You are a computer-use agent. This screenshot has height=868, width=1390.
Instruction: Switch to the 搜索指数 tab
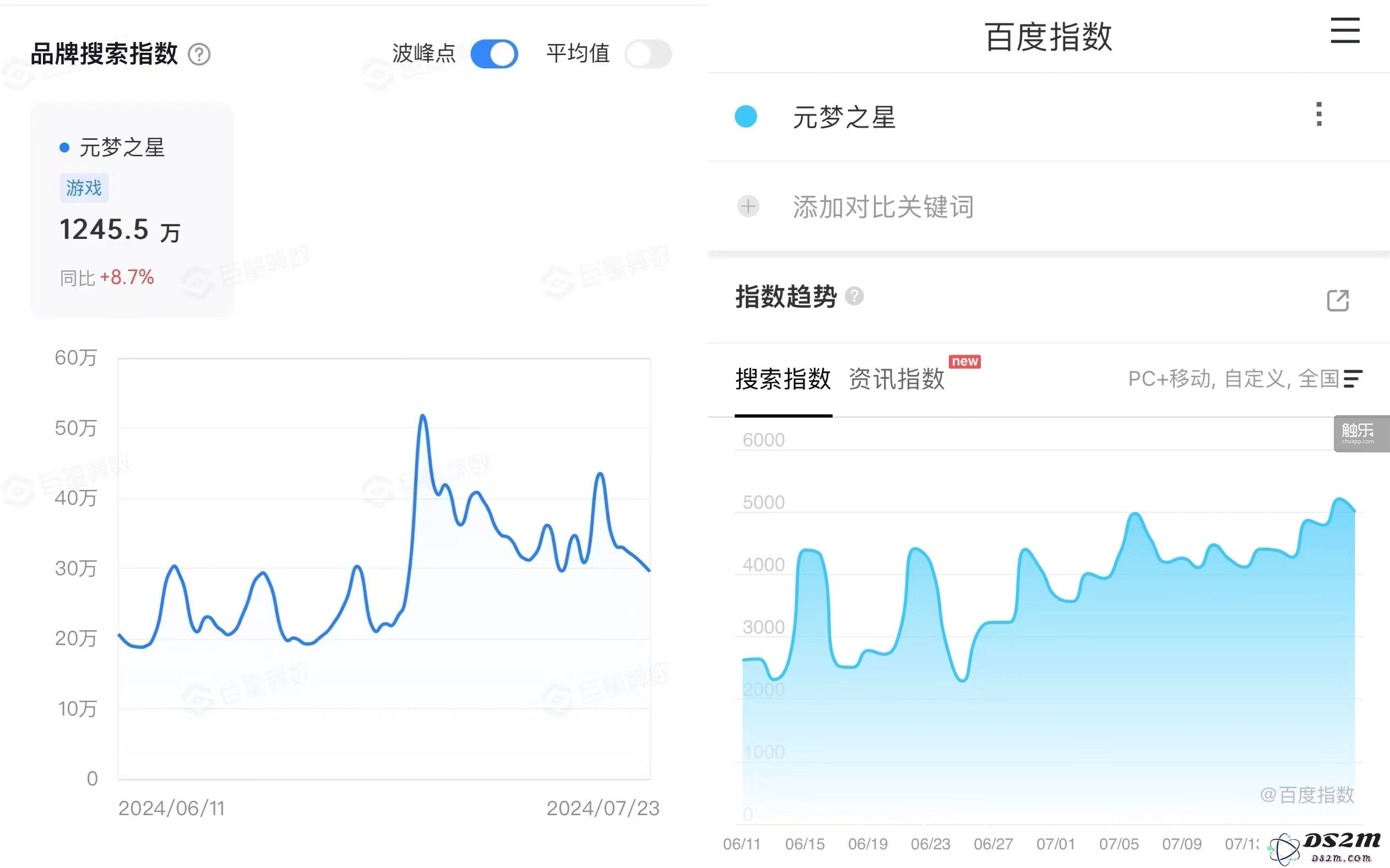point(783,379)
